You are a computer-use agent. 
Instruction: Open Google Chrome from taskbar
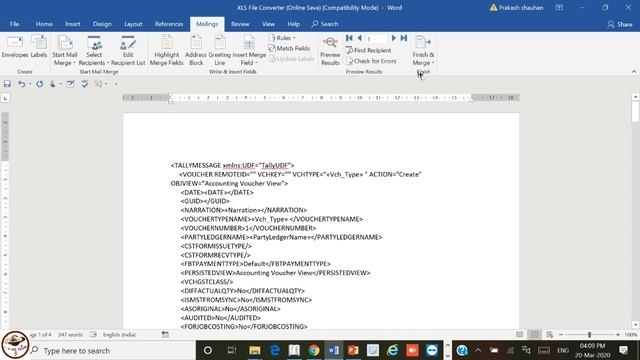tap(314, 351)
